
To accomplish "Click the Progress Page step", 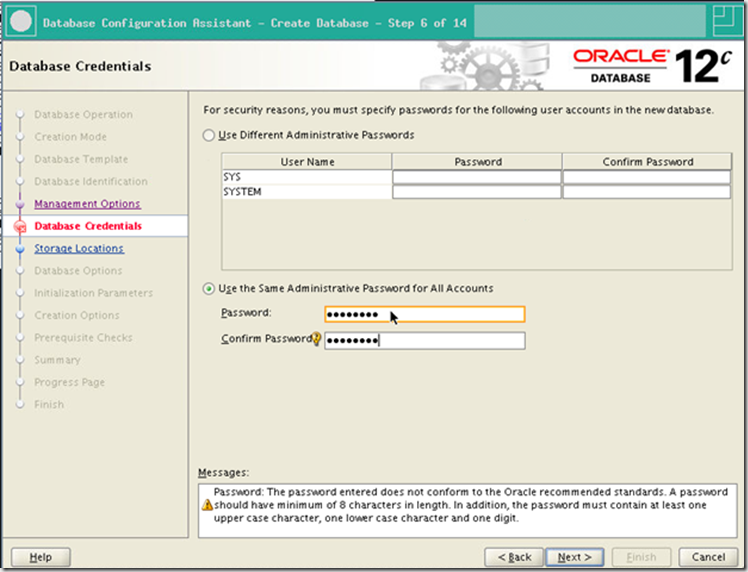I will (70, 383).
